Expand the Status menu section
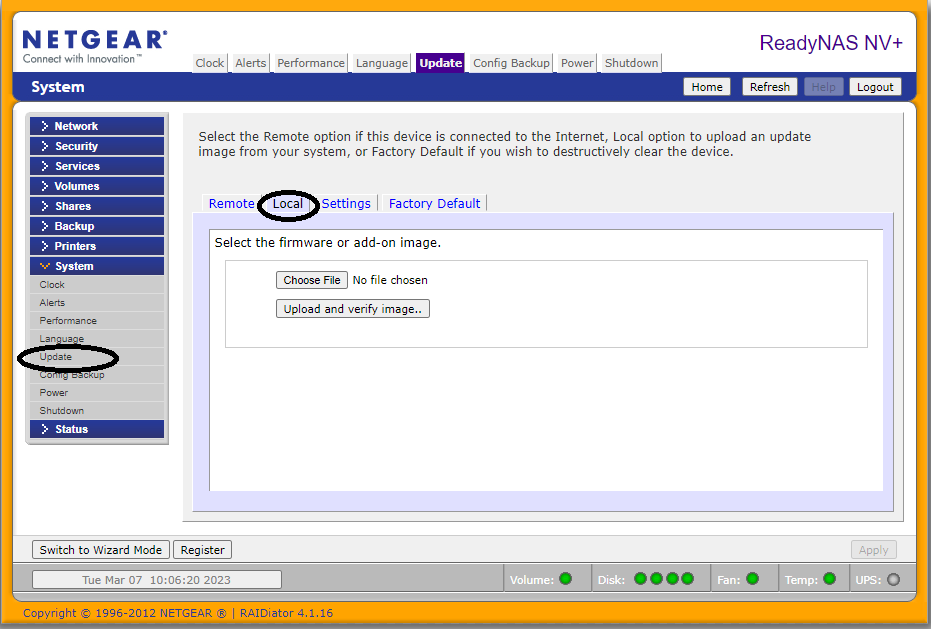The width and height of the screenshot is (931, 629). point(97,429)
